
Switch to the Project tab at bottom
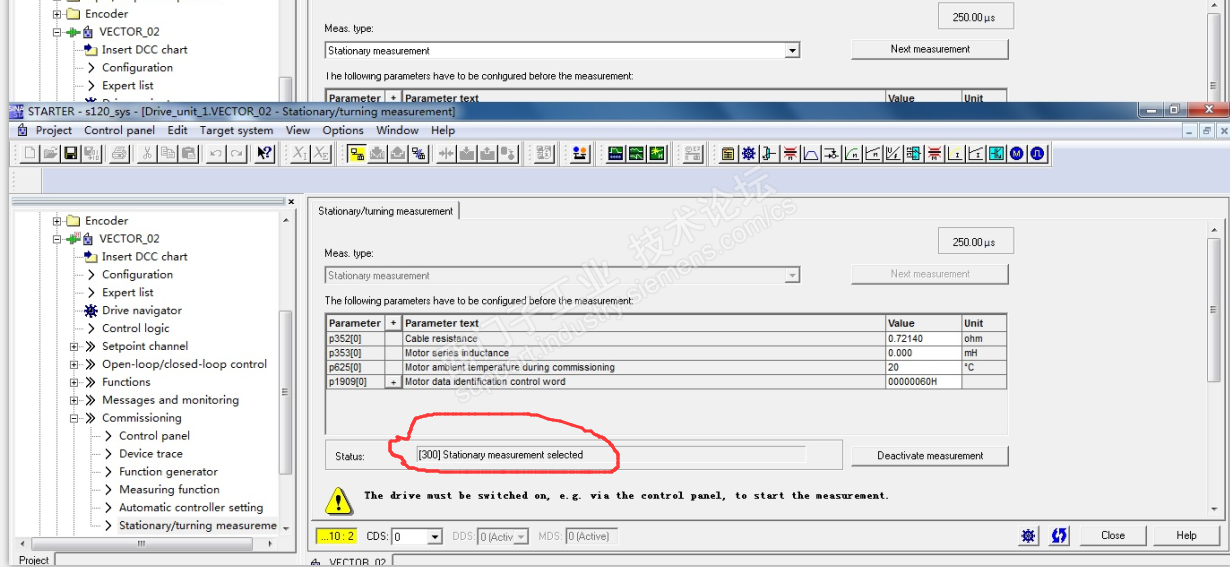[x=34, y=560]
